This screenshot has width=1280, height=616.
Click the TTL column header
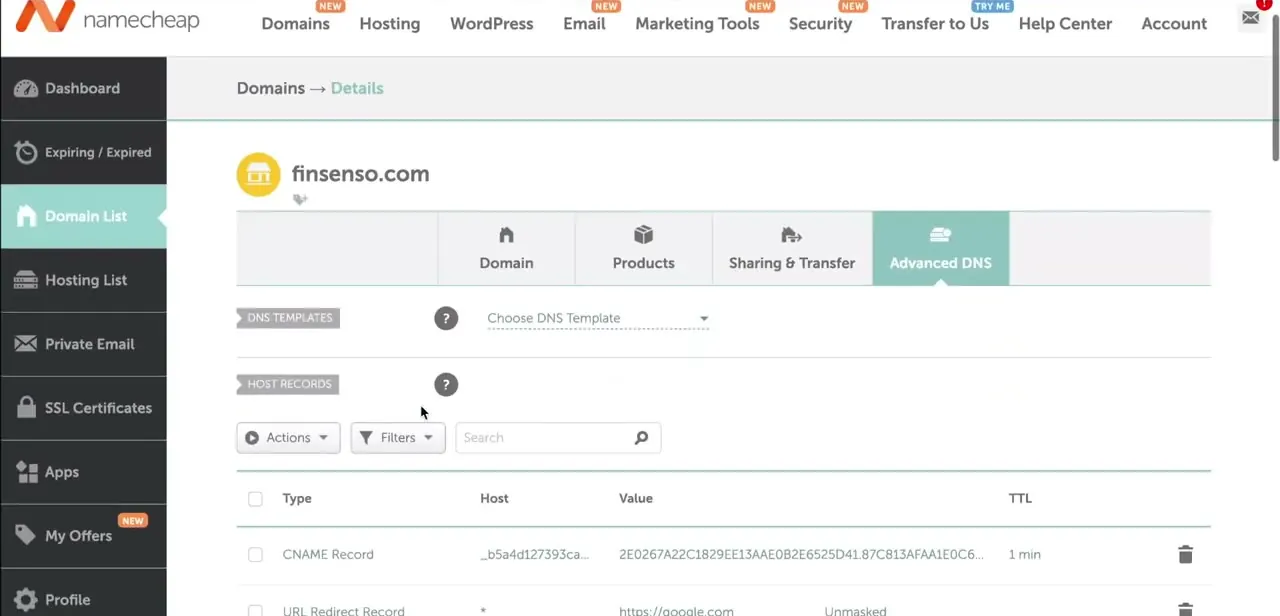(x=1020, y=498)
